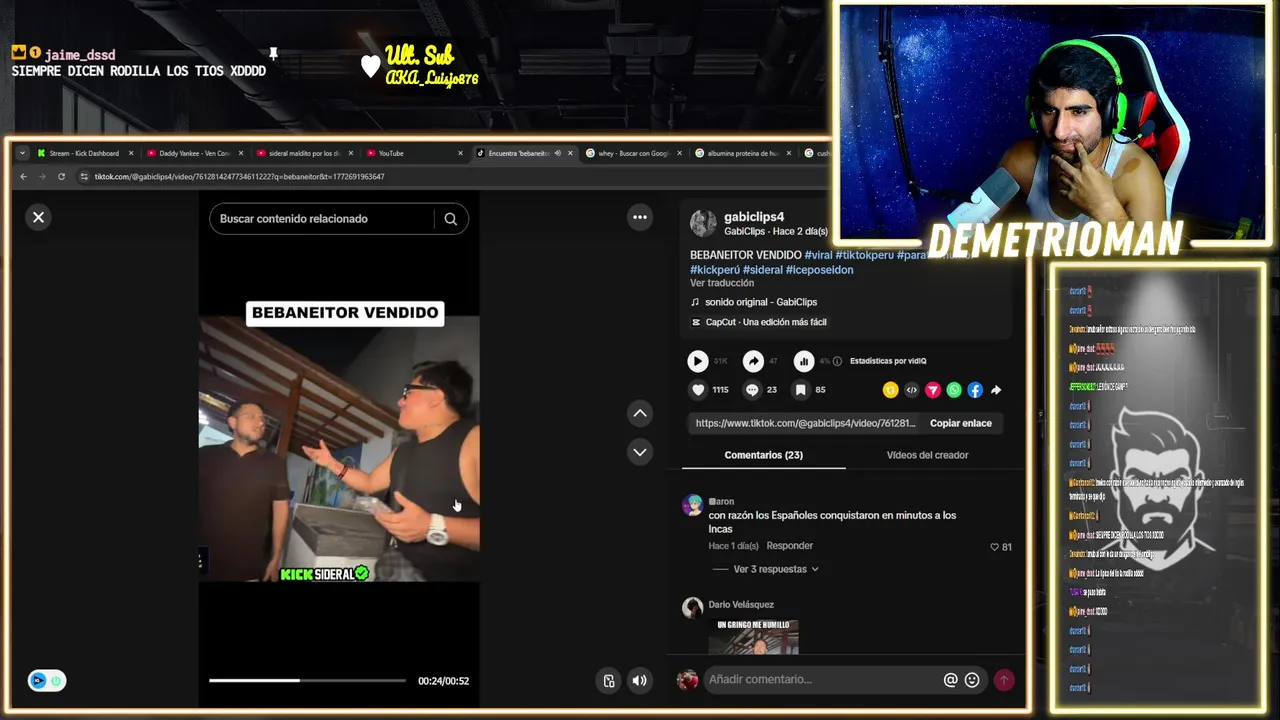Open the #tiktokperu hashtag
Screen dimensions: 1280x720
[864, 255]
